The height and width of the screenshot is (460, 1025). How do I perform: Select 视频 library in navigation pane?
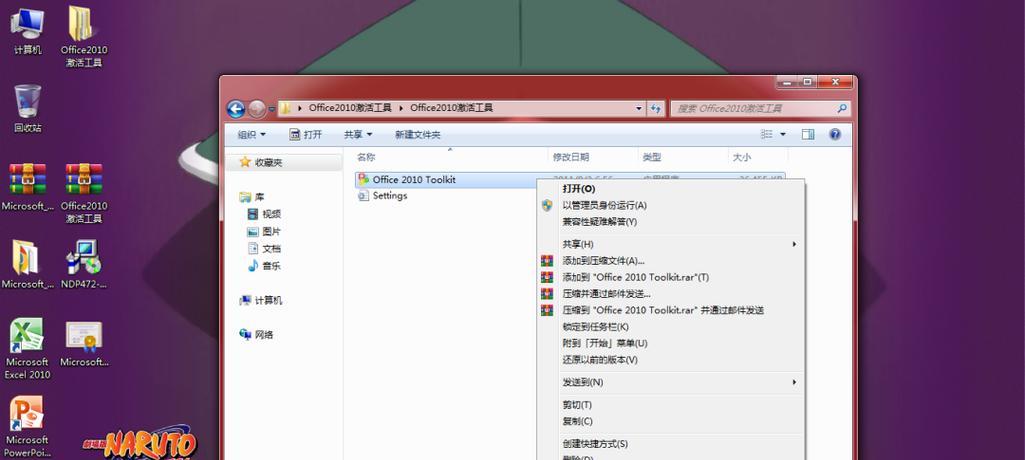pyautogui.click(x=264, y=214)
